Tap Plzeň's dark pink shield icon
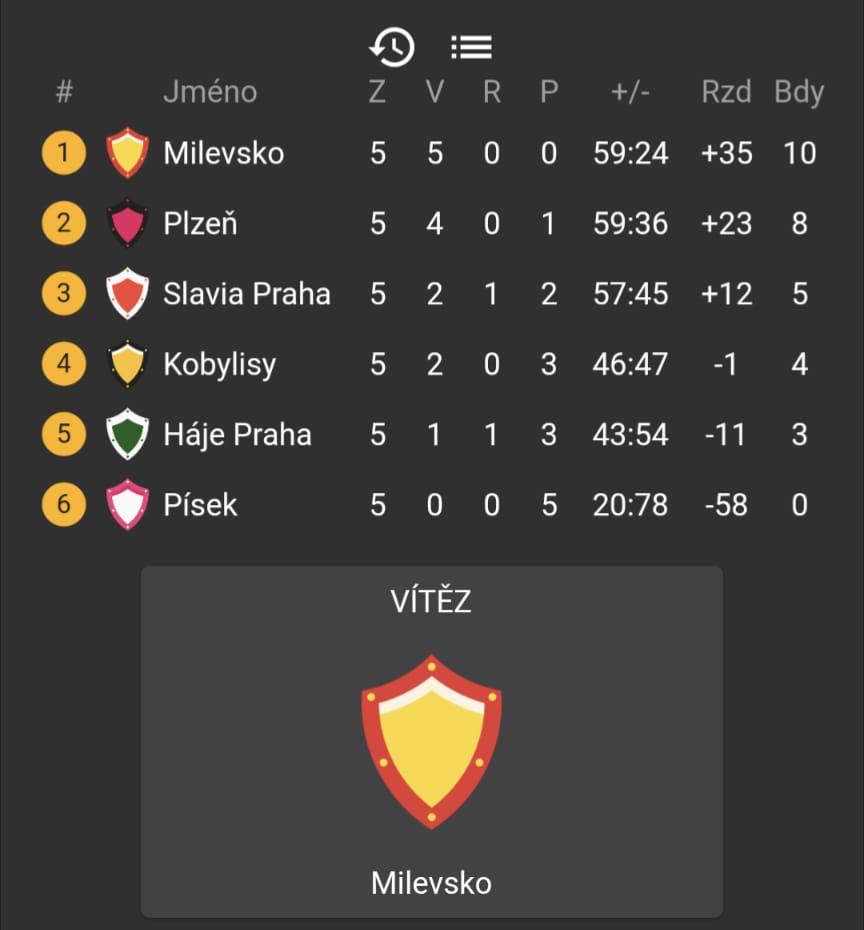This screenshot has height=930, width=864. [127, 223]
